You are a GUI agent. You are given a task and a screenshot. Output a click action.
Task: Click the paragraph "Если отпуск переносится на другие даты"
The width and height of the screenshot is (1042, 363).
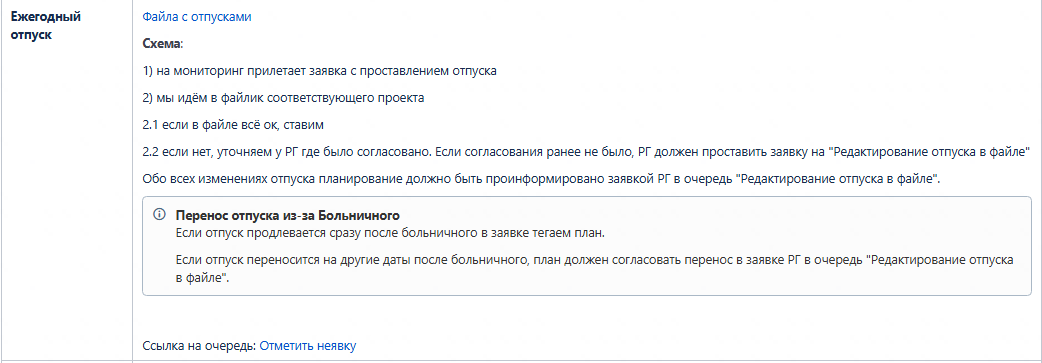595,269
